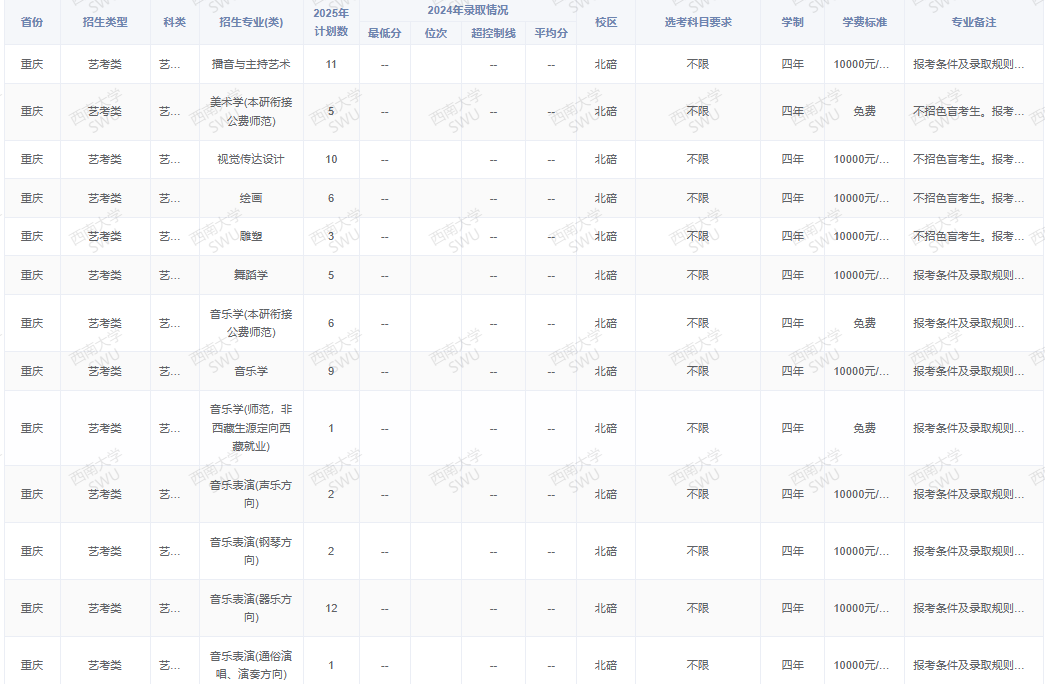Click the 位次 sub-header
The width and height of the screenshot is (1045, 684).
pos(436,33)
